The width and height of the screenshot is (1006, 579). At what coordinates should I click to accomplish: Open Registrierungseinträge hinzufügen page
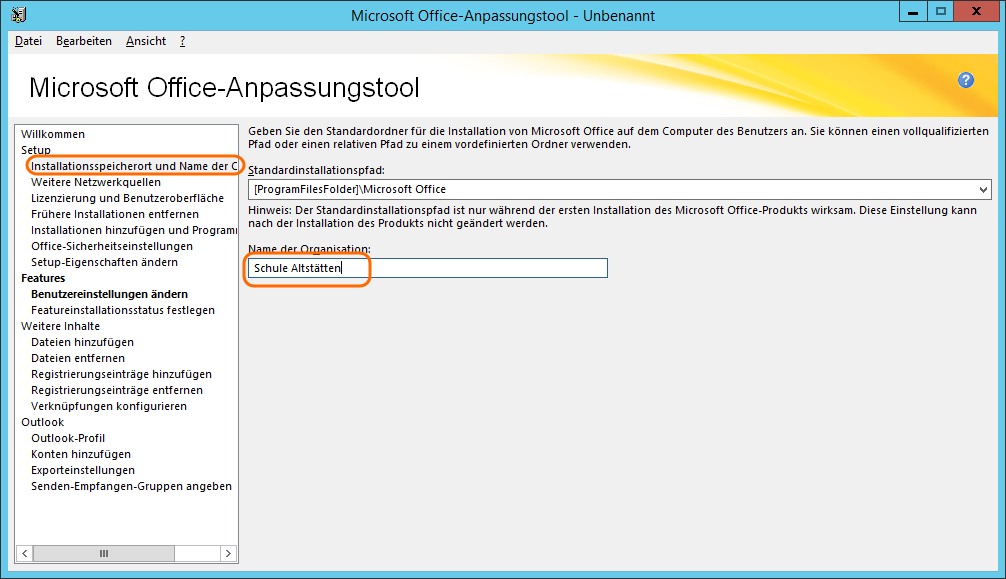coord(121,374)
